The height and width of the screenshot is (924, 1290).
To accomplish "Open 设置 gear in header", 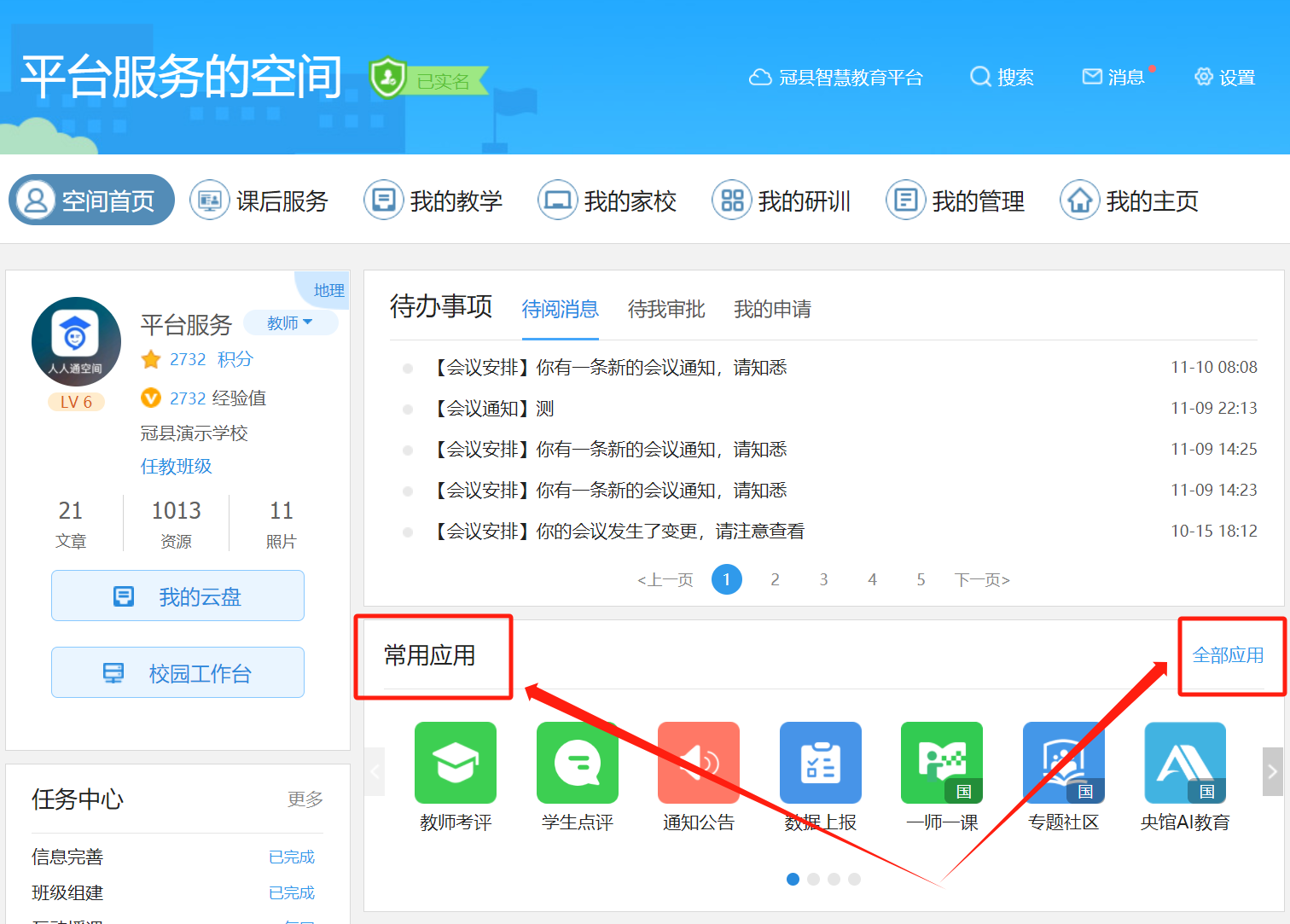I will pyautogui.click(x=1204, y=77).
